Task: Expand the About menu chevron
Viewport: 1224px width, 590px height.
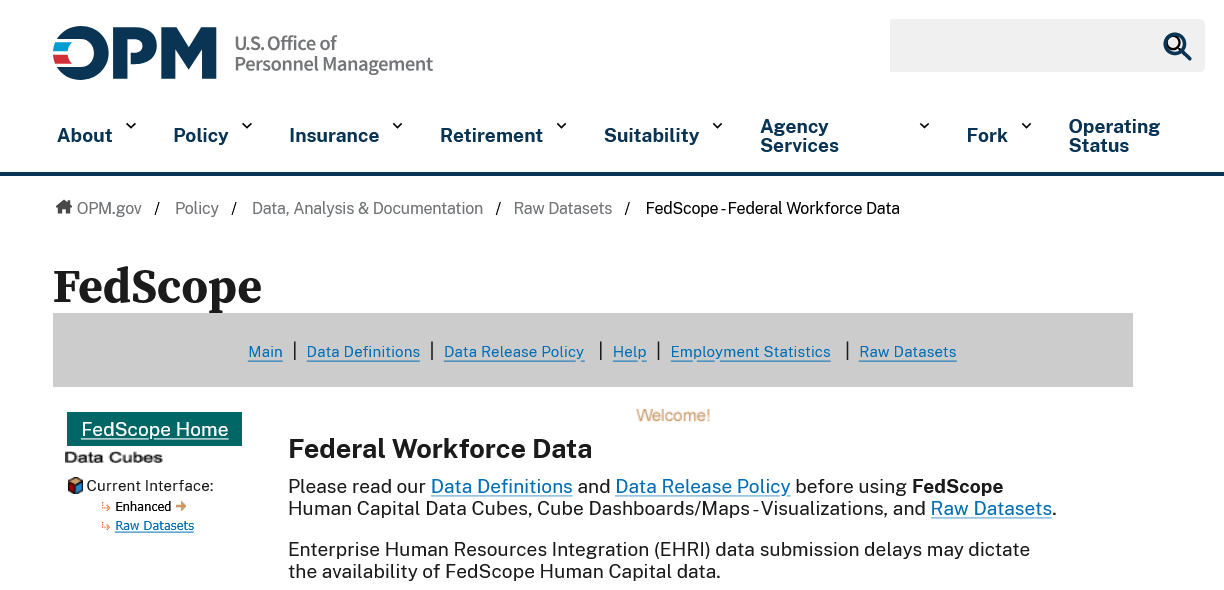Action: click(x=131, y=126)
